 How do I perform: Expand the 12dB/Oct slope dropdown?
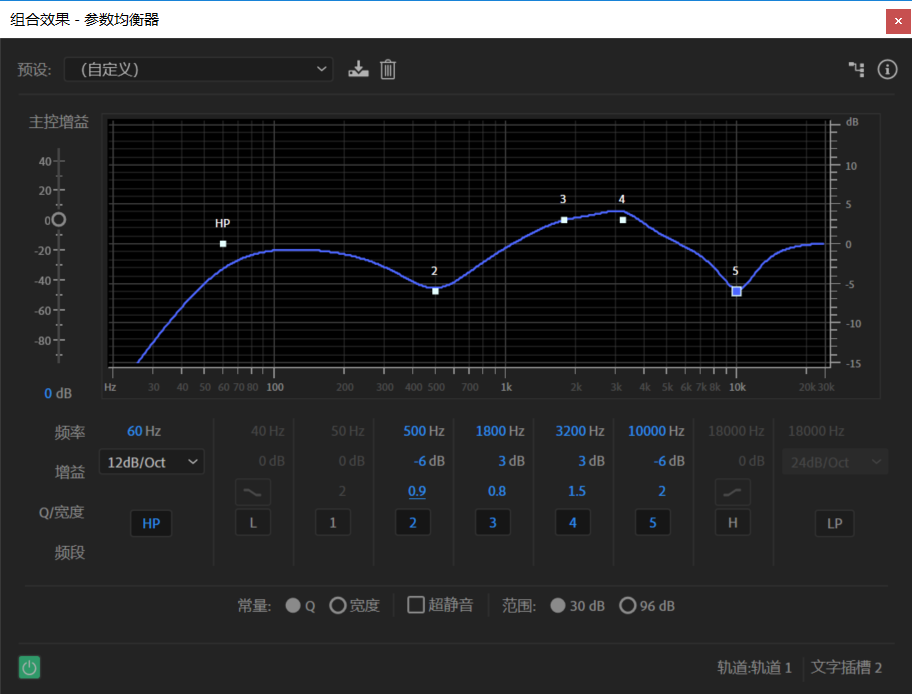(x=151, y=462)
